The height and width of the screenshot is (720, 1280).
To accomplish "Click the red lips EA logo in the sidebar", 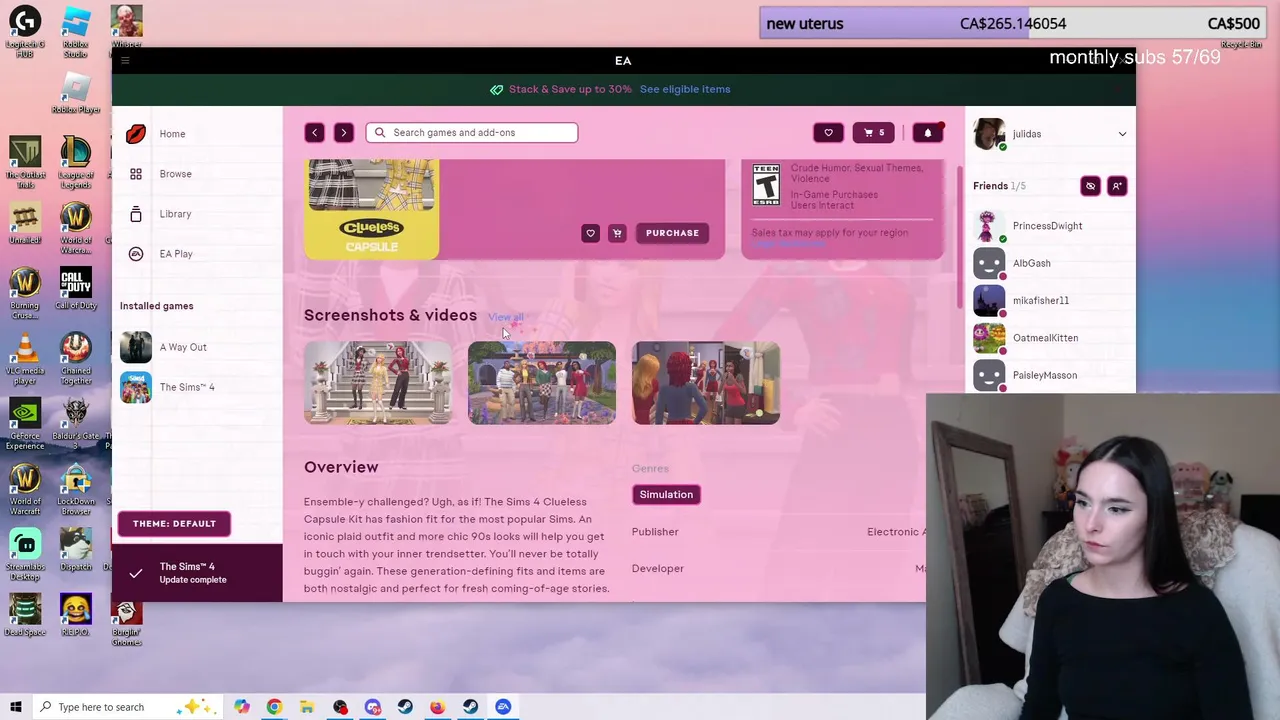I will click(136, 134).
